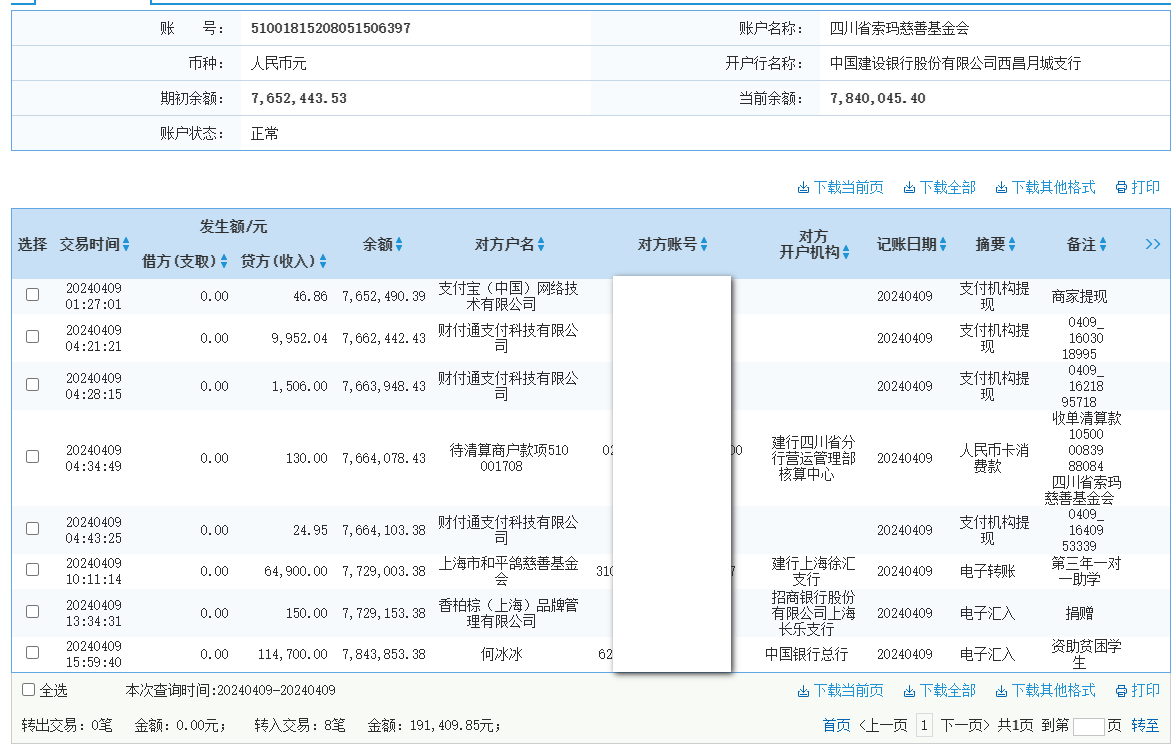Click the 1,506.00 credit amount
The image size is (1175, 745).
click(300, 387)
